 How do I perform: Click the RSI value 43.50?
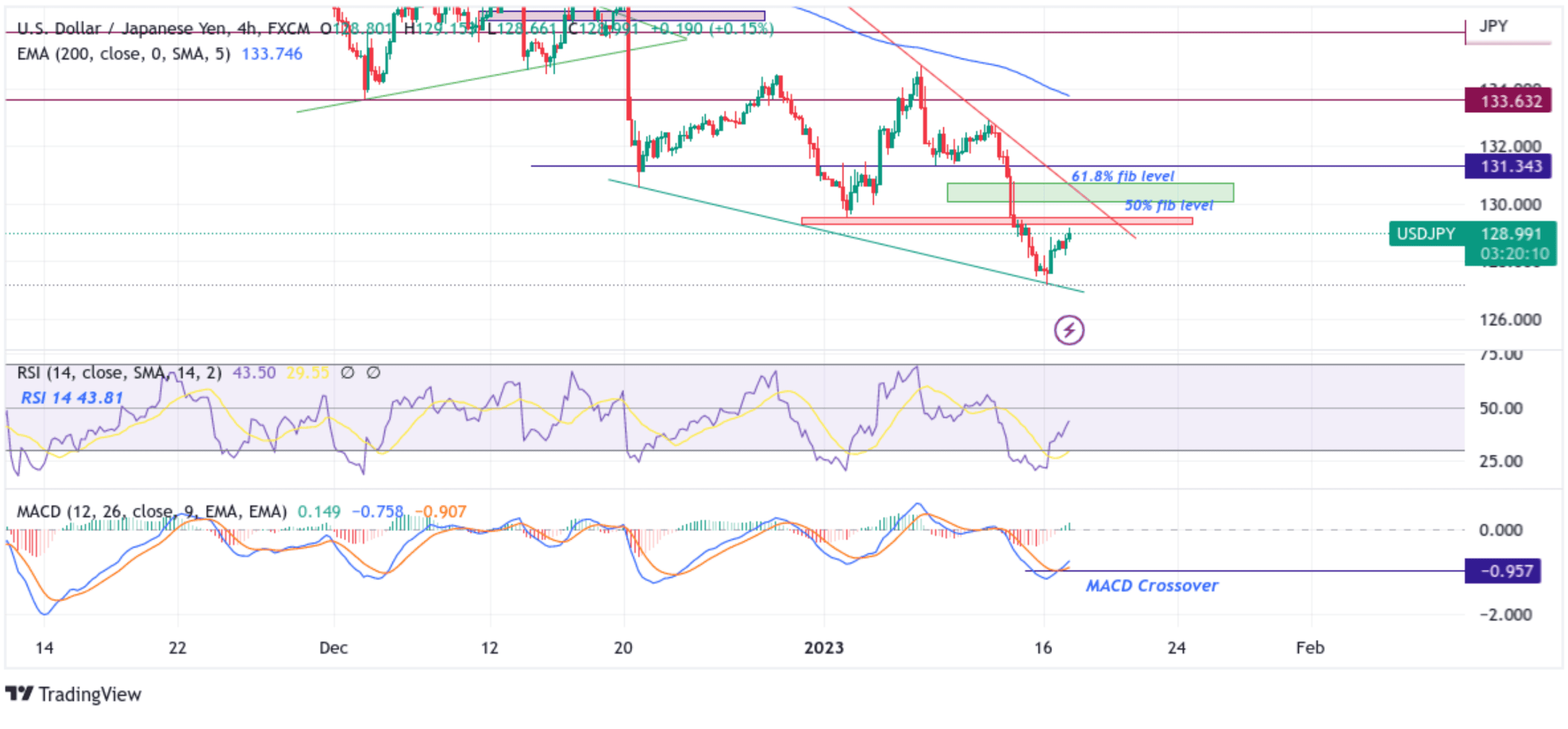254,372
